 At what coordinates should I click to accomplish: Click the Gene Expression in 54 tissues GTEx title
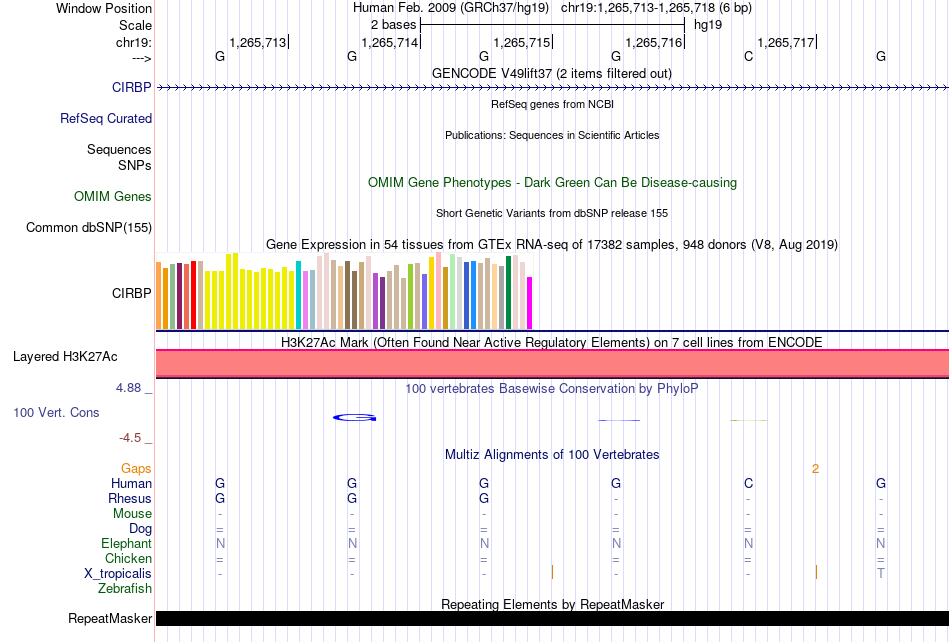pyautogui.click(x=552, y=245)
